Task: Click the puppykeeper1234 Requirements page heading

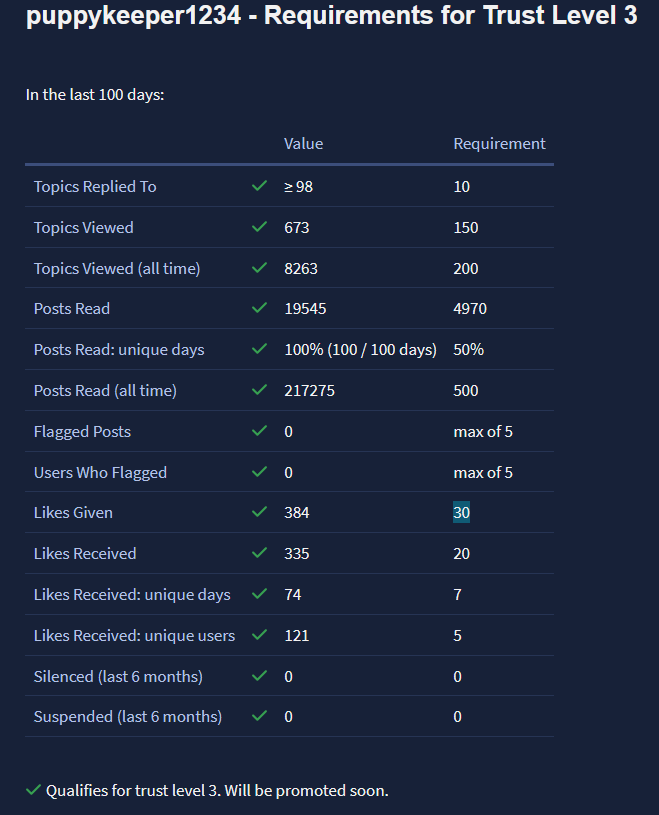Action: pos(331,17)
